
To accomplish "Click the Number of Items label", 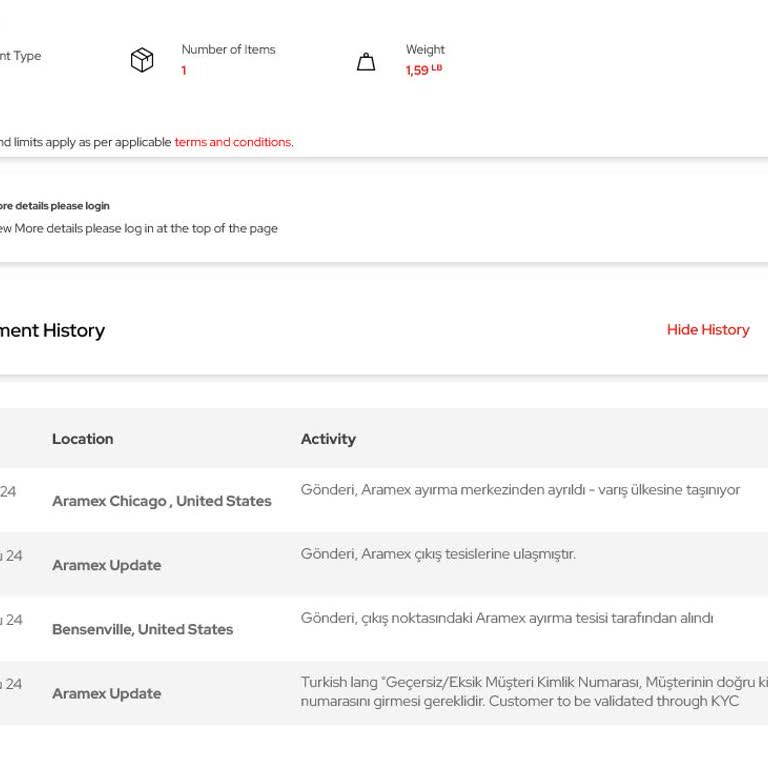I will pyautogui.click(x=228, y=49).
